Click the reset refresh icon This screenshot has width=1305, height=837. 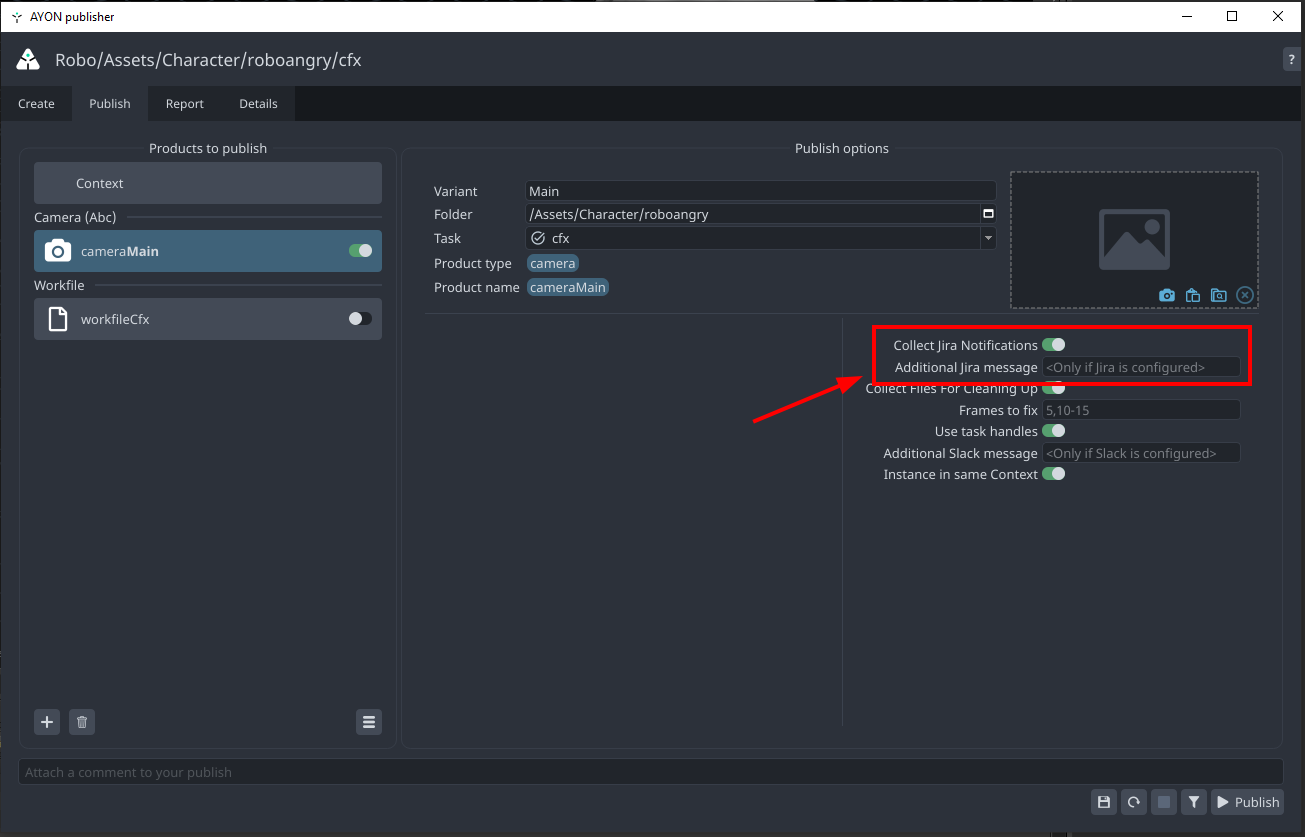(1133, 802)
